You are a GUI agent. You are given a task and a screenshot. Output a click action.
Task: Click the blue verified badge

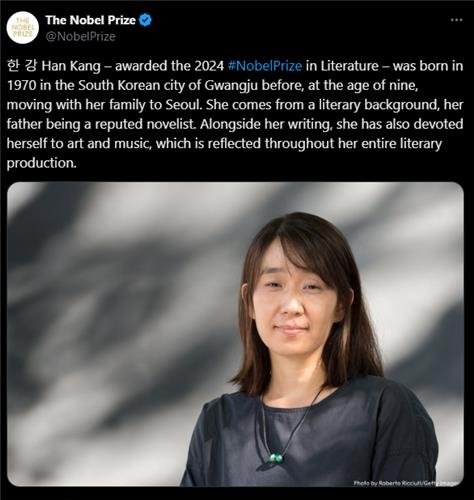(x=145, y=20)
